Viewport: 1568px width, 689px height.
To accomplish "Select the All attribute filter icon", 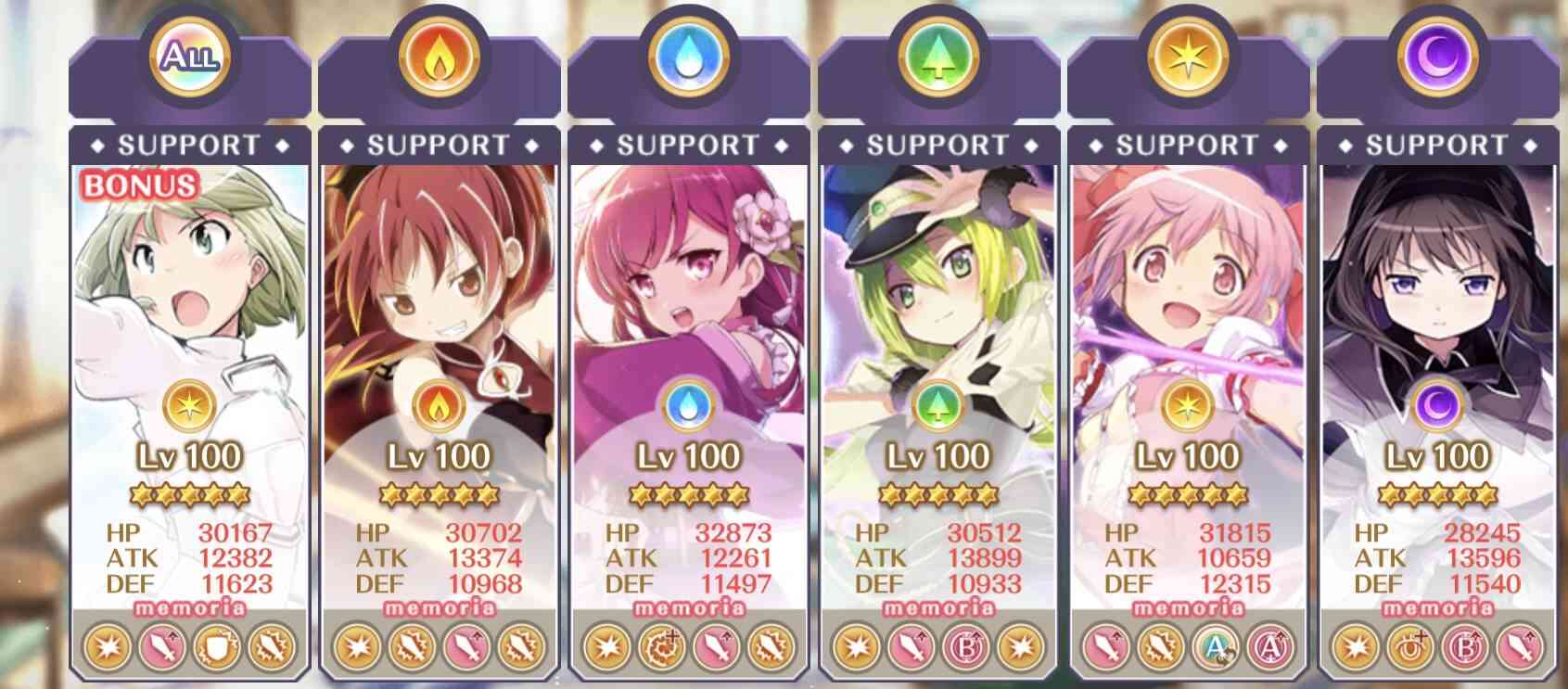I will click(189, 57).
